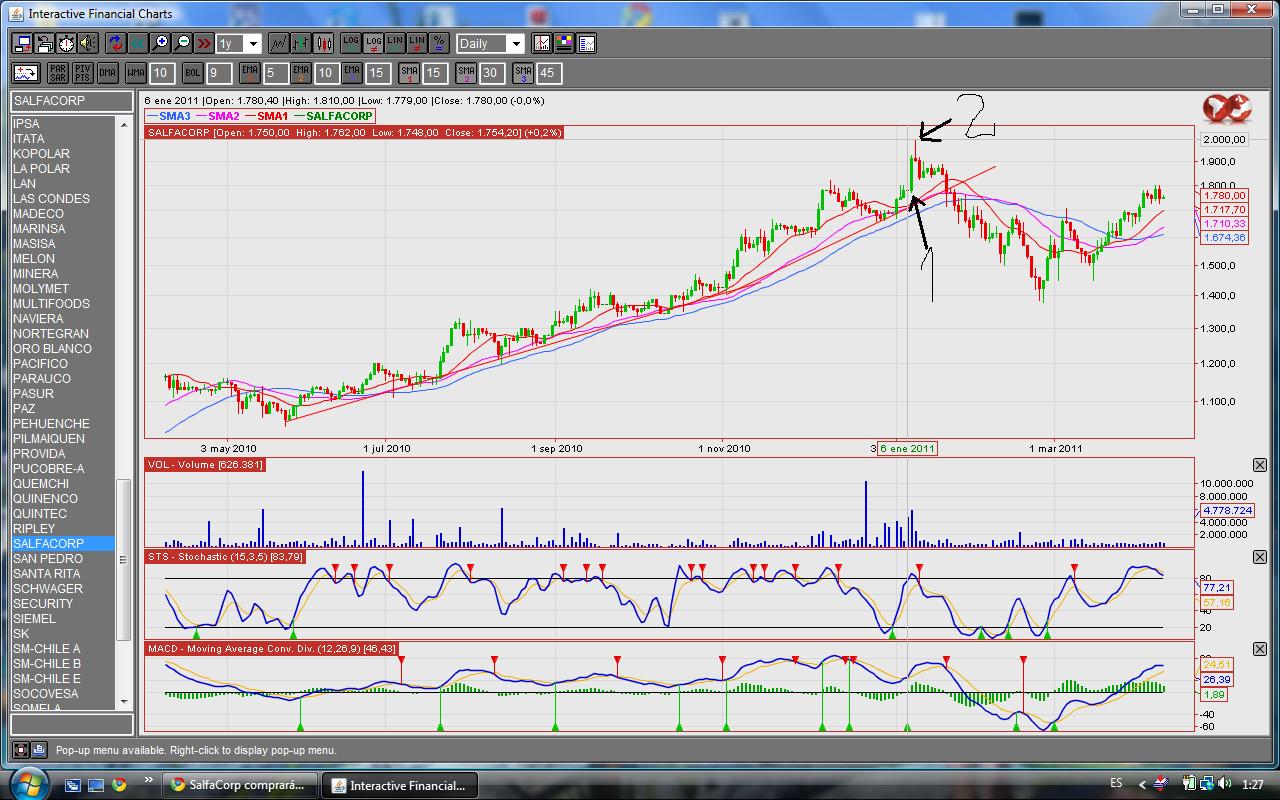Select LAN in the symbol list

click(63, 184)
